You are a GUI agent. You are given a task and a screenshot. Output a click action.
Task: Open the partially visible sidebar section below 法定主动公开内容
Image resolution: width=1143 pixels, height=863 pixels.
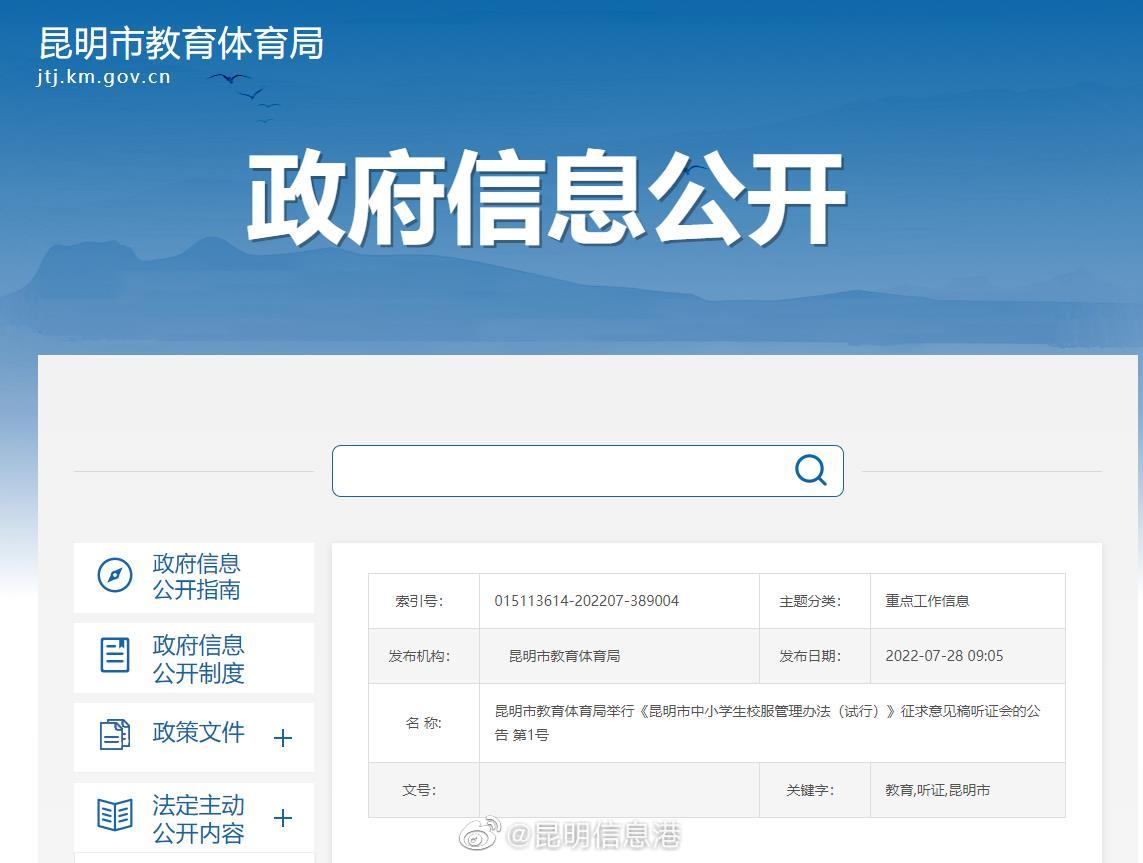(x=193, y=858)
